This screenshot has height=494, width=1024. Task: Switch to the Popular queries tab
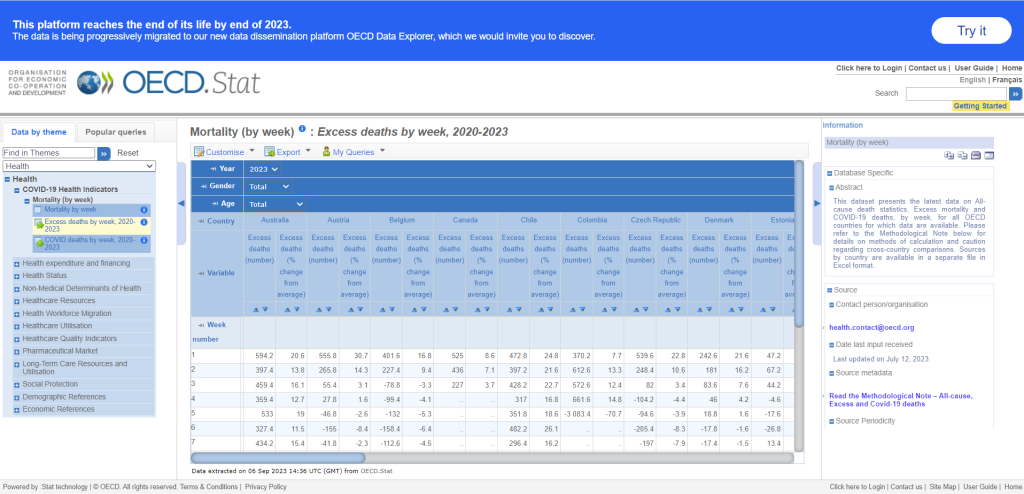coord(115,132)
